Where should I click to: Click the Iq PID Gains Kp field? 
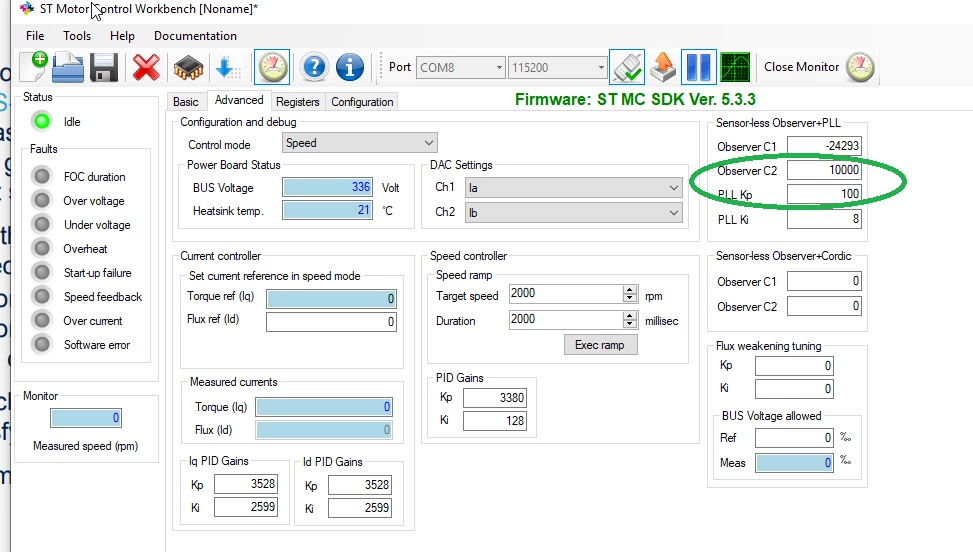click(x=246, y=484)
